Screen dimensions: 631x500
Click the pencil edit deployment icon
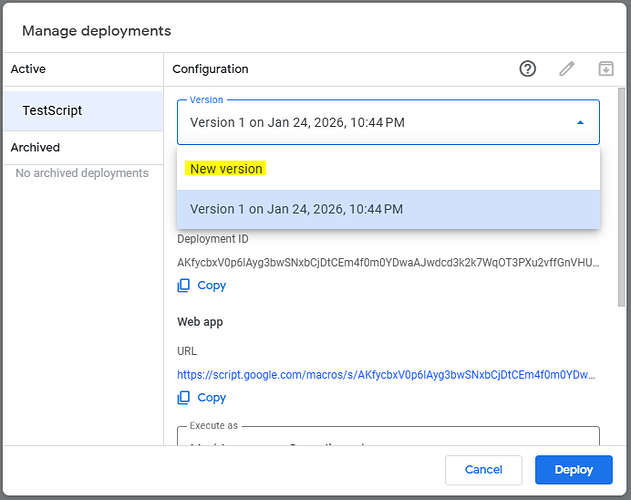[567, 69]
